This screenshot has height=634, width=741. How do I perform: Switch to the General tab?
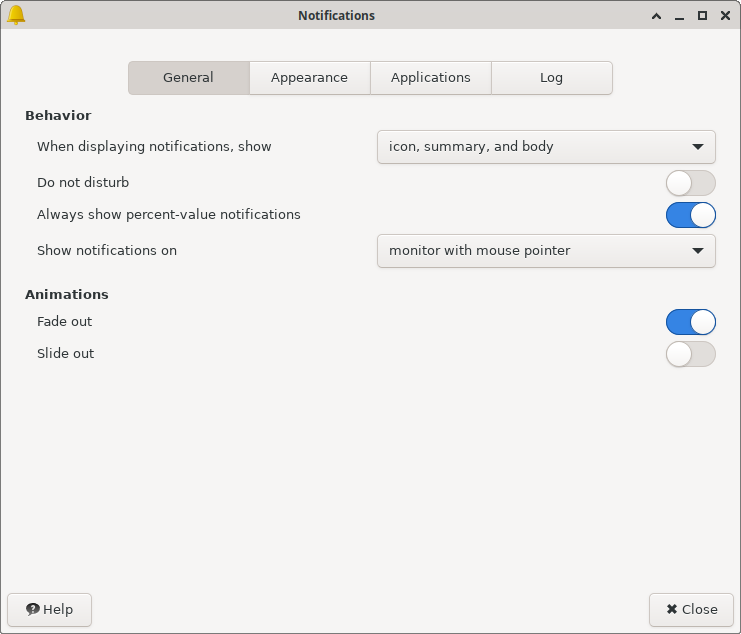click(189, 78)
